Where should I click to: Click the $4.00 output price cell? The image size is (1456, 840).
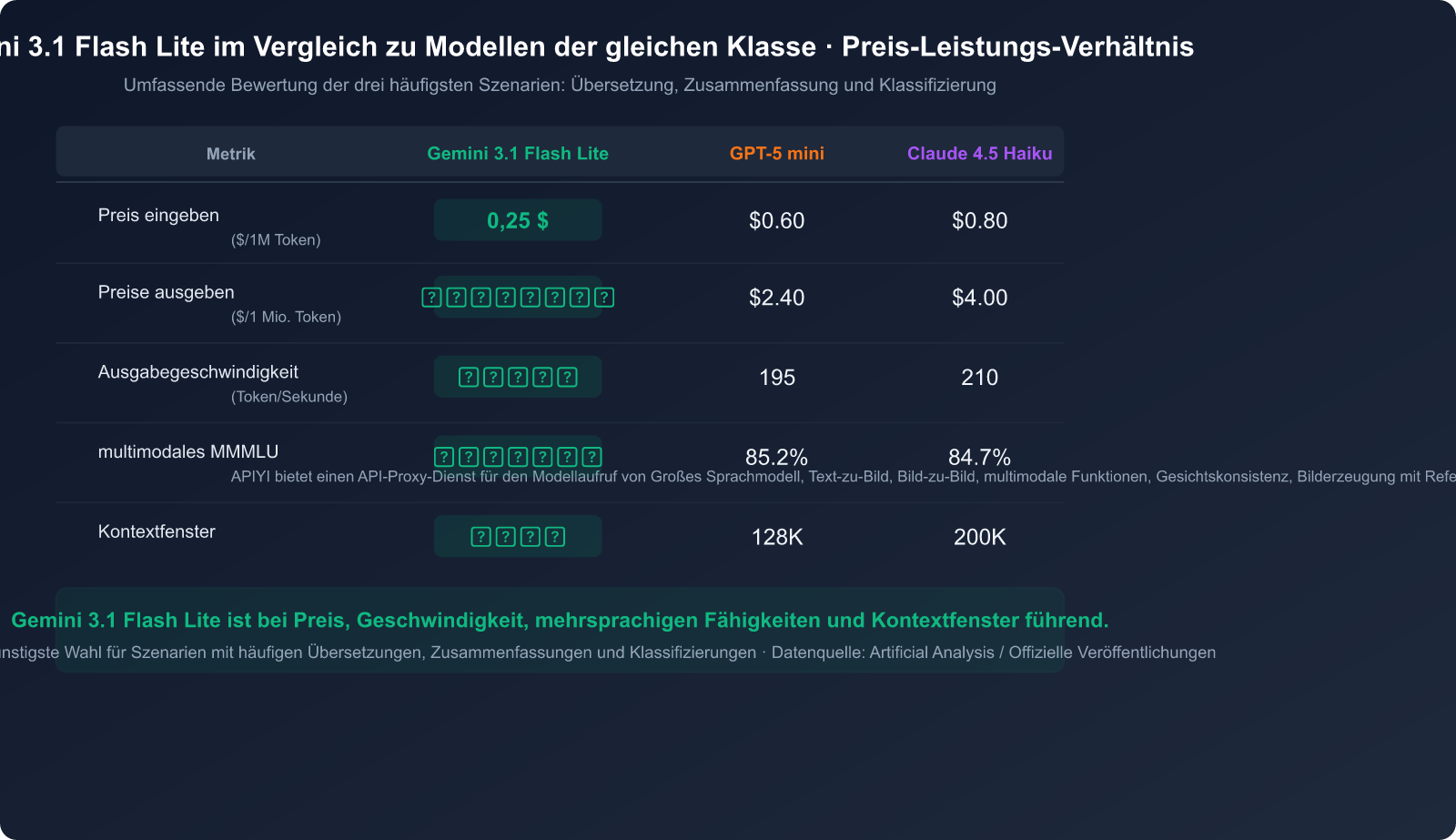tap(979, 298)
